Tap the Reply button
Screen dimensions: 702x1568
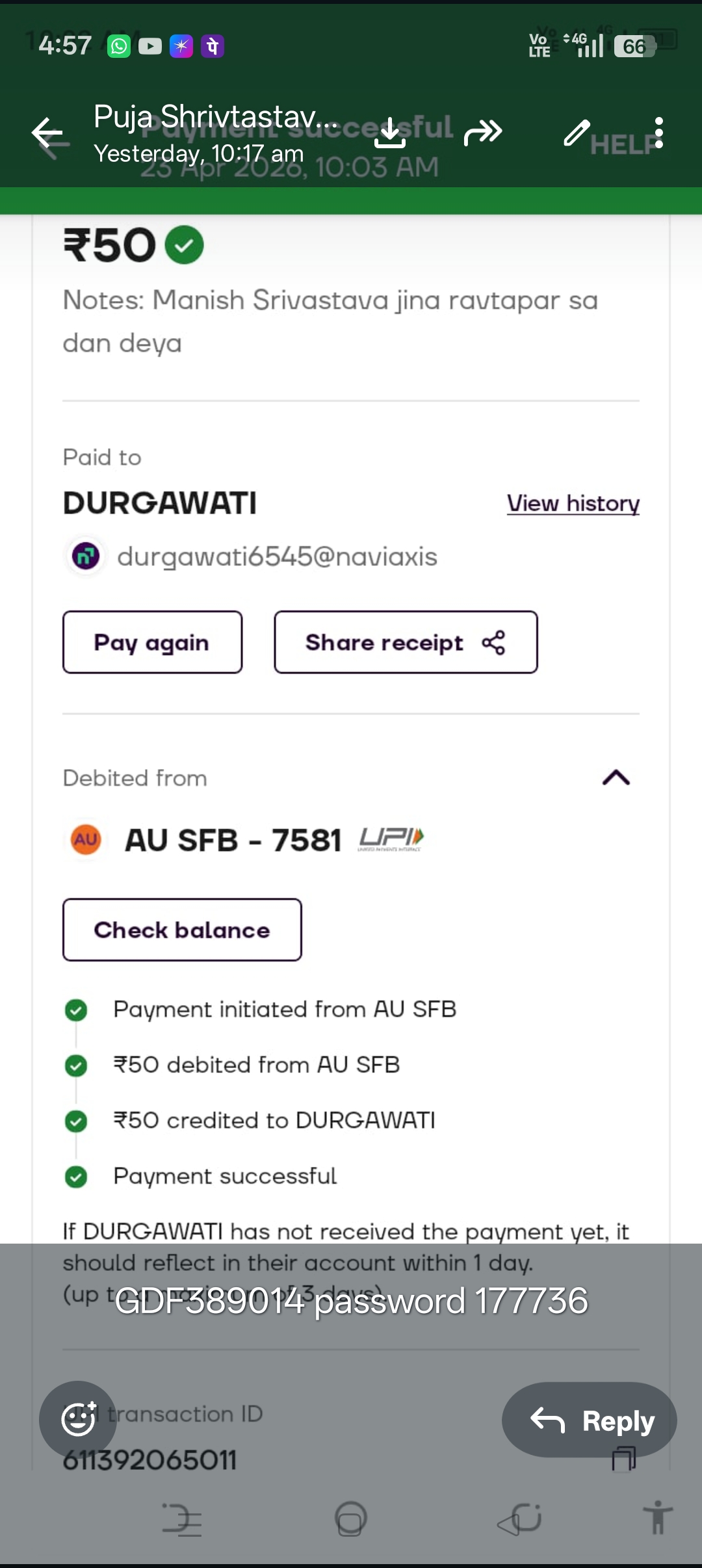click(589, 1420)
